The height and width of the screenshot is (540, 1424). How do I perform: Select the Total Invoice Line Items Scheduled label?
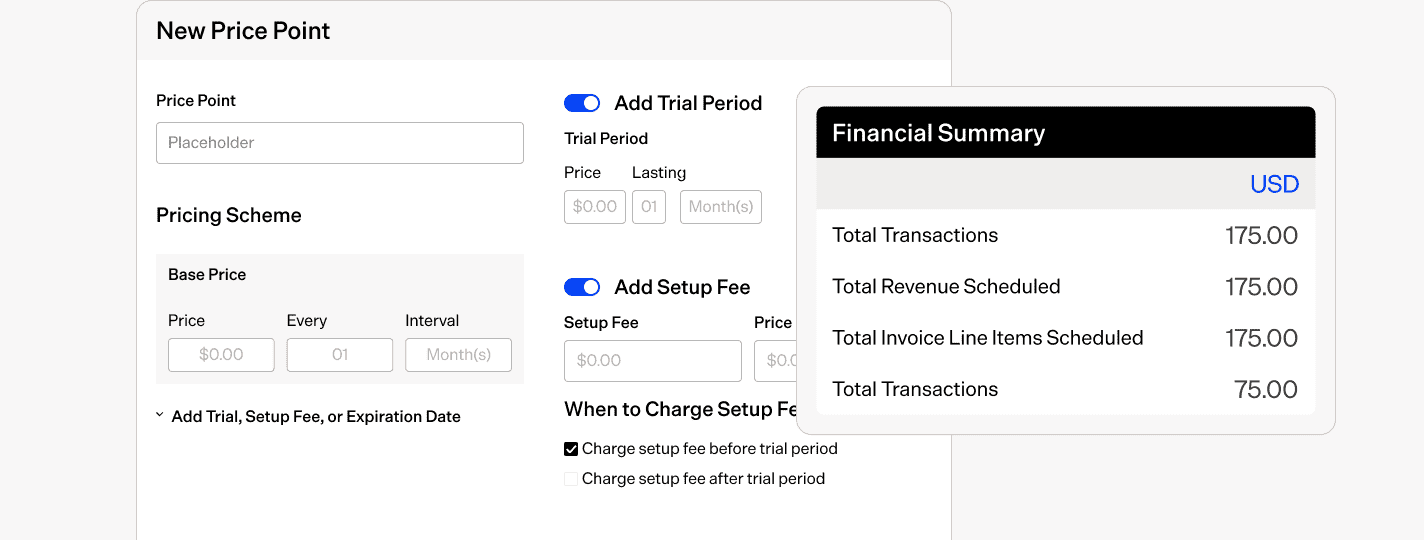(988, 338)
